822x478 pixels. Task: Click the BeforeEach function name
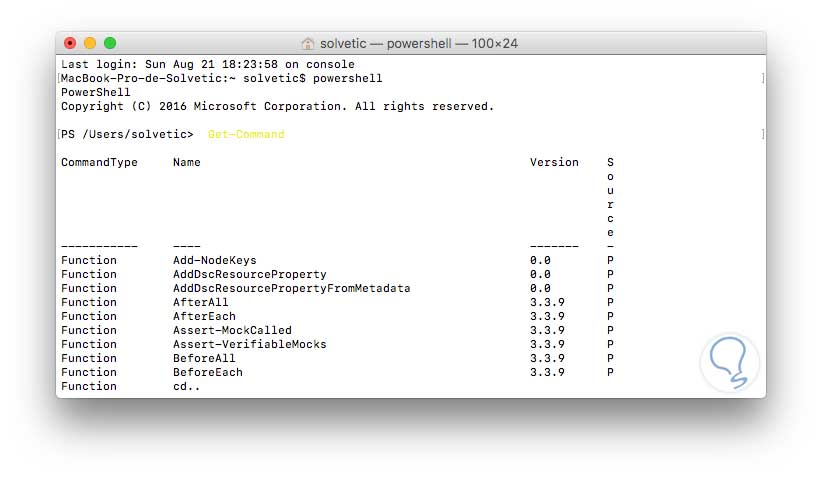click(x=207, y=372)
